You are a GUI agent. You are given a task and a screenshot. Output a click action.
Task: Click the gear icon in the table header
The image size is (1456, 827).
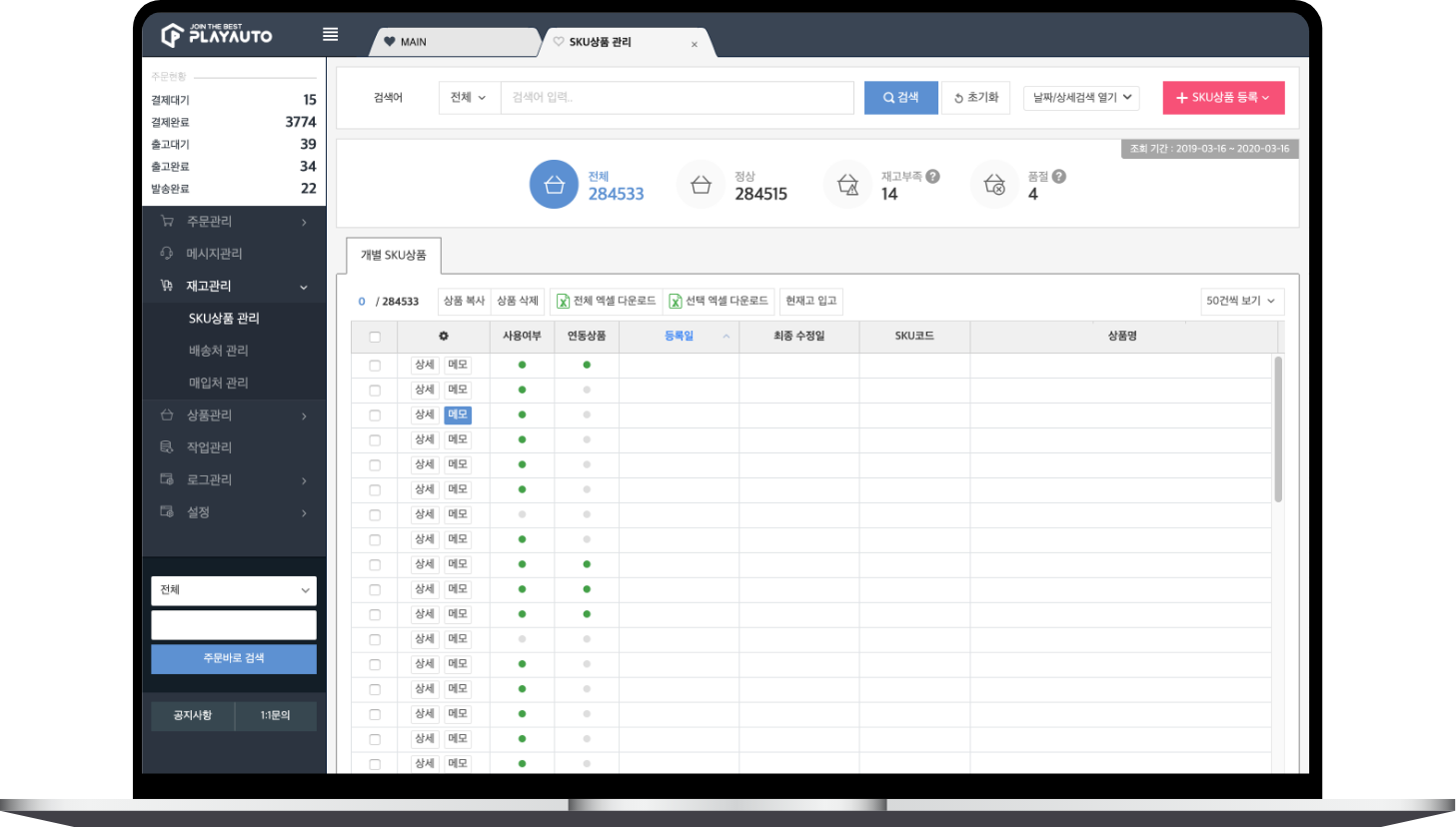444,337
